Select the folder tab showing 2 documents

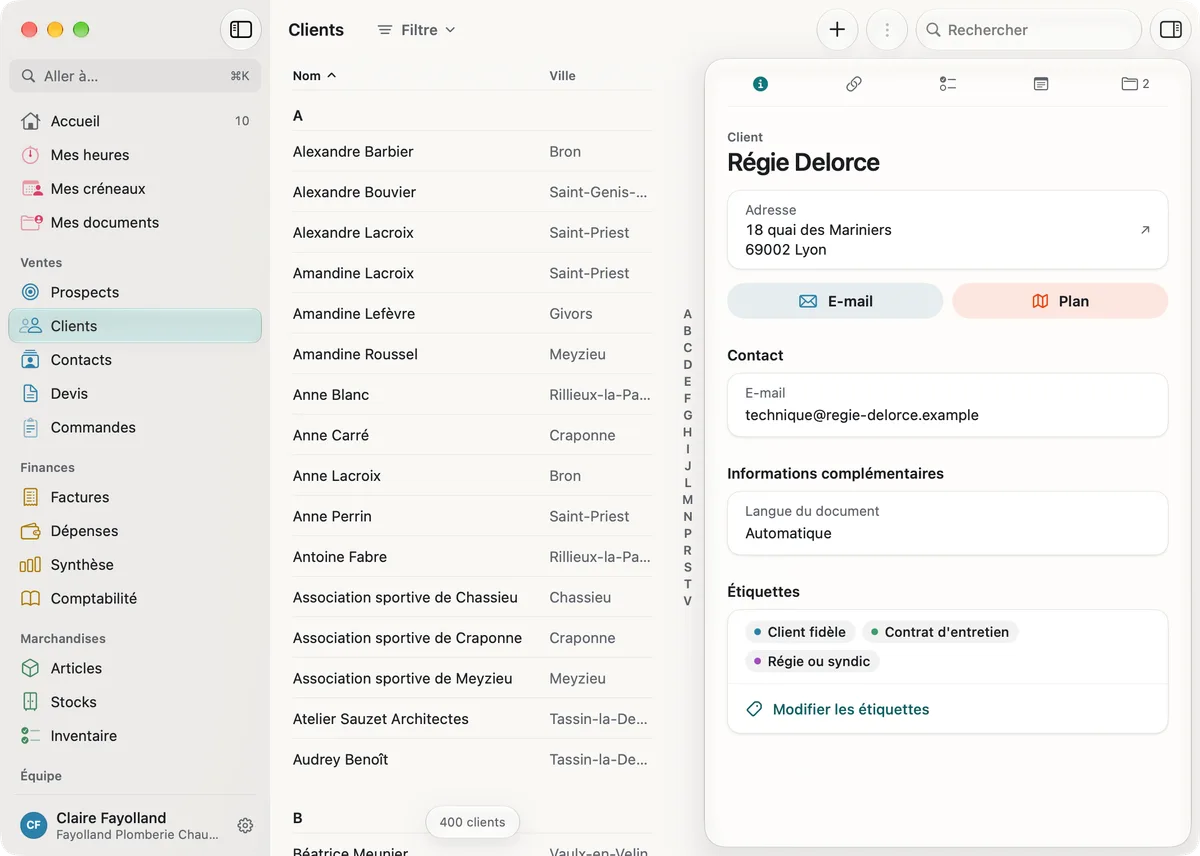click(1135, 84)
